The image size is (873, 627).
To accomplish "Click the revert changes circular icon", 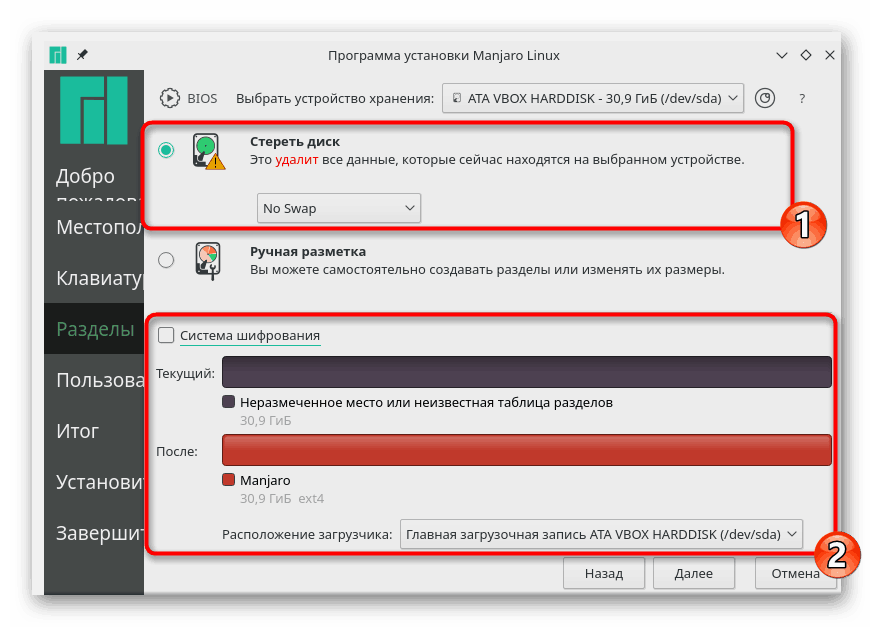I will tap(765, 99).
